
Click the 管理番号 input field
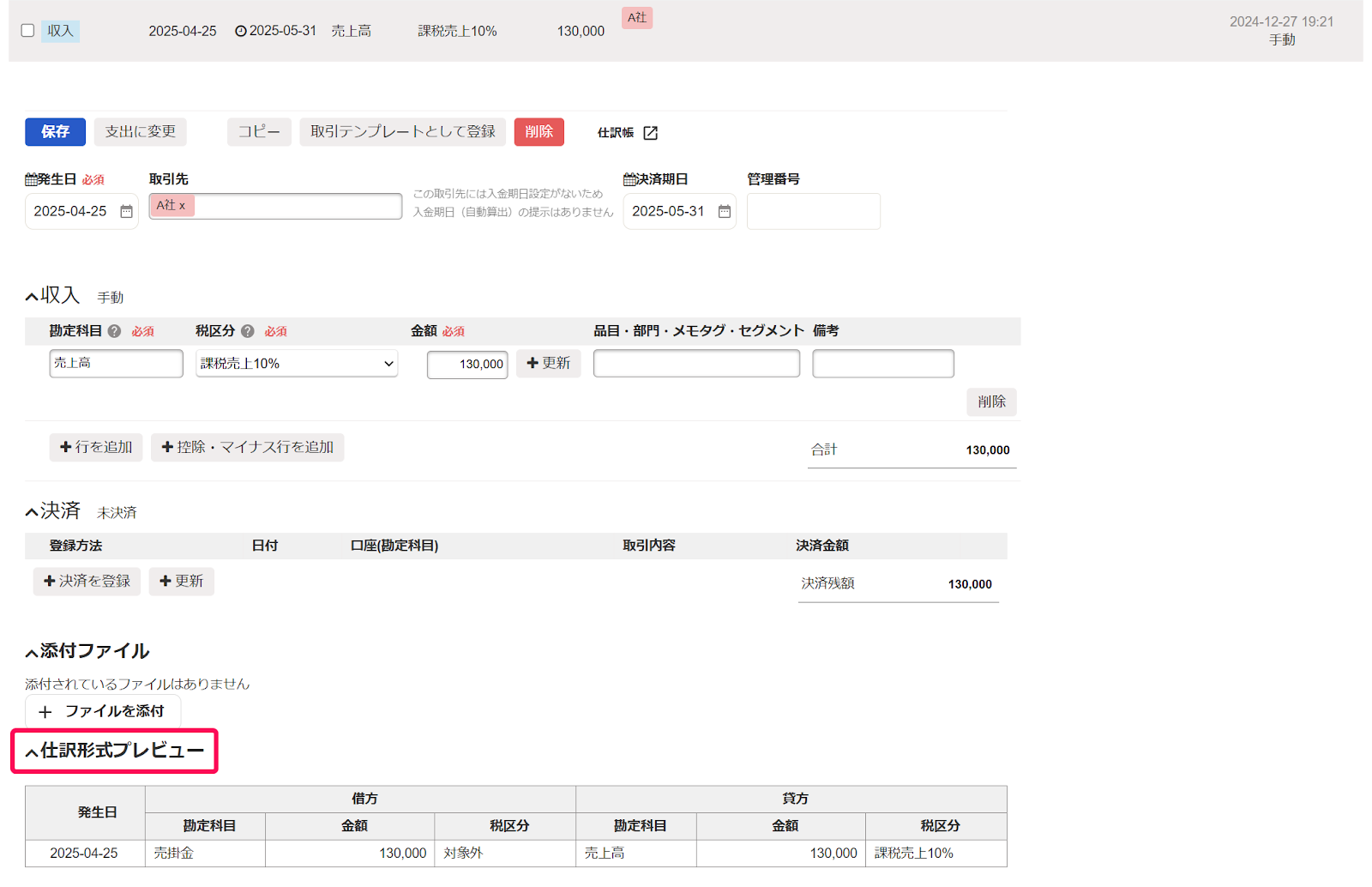click(813, 212)
